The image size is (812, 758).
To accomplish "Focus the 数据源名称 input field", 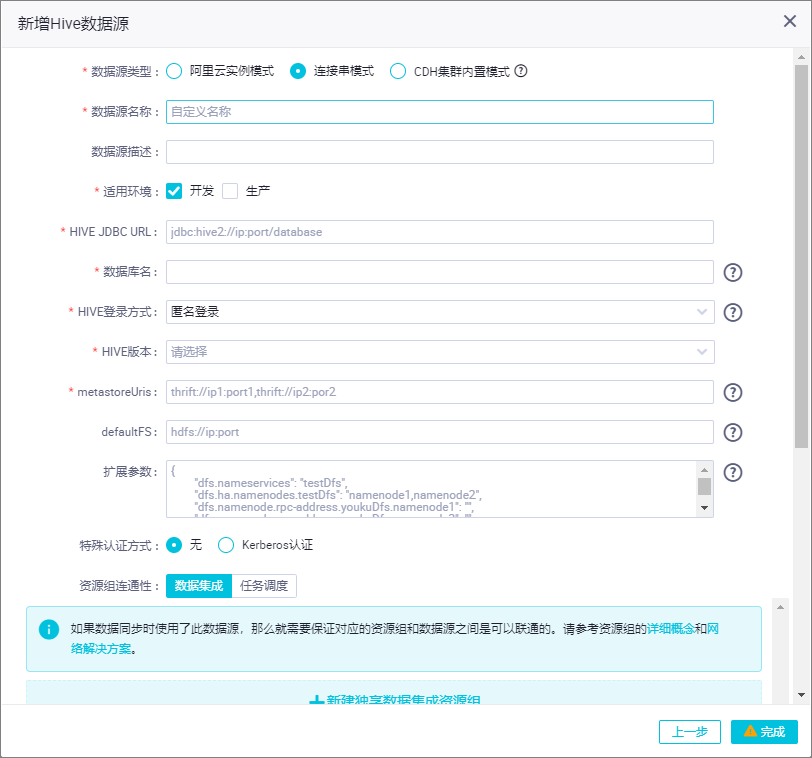I will click(x=440, y=112).
